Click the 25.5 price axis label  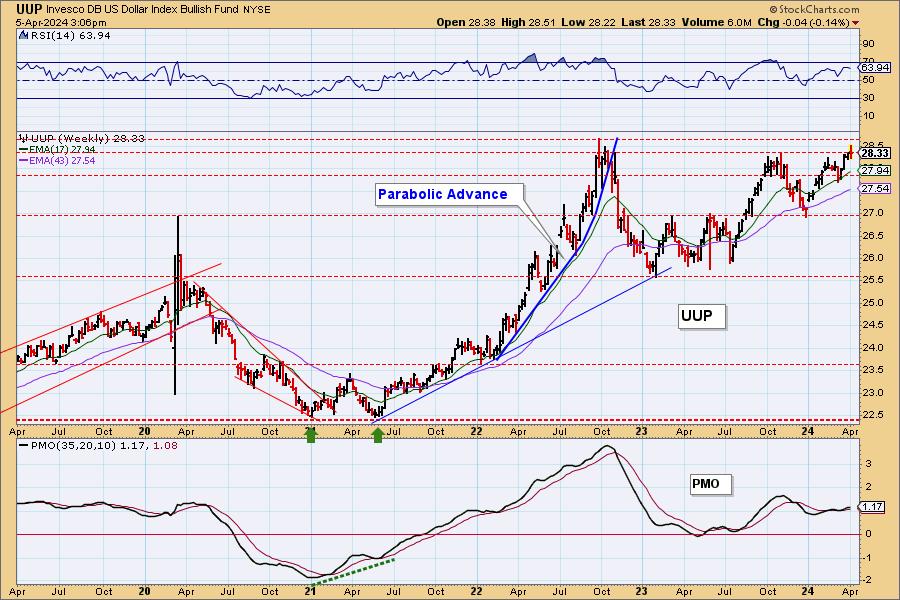point(872,280)
